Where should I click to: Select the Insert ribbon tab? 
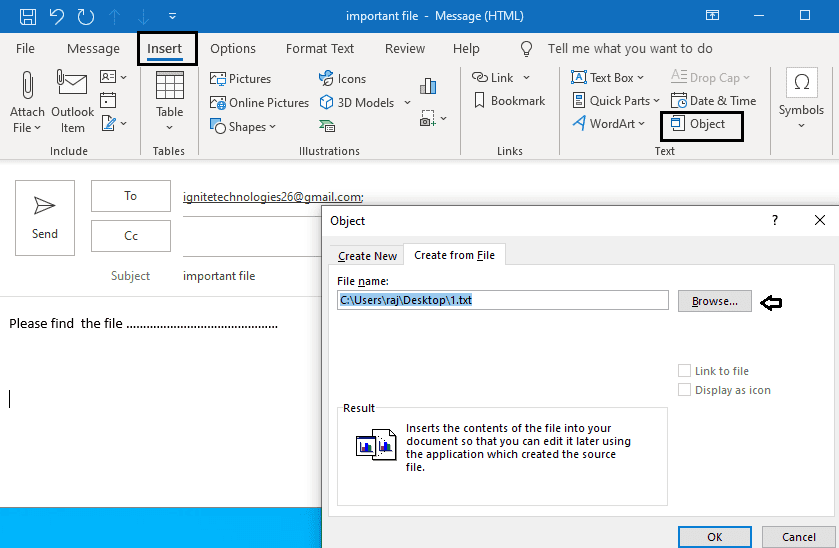click(x=164, y=49)
